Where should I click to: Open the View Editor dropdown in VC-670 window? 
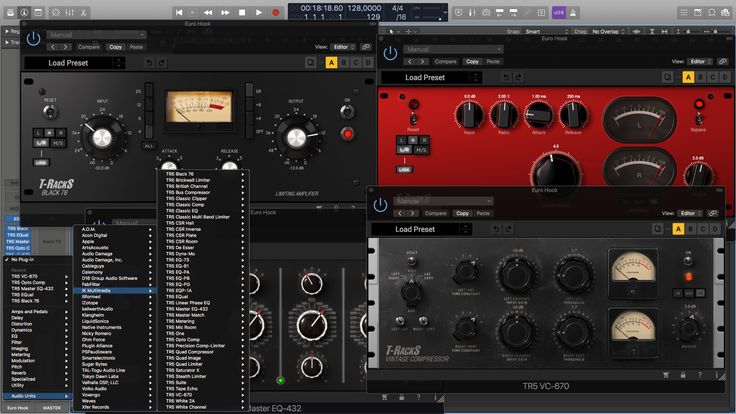(x=689, y=213)
